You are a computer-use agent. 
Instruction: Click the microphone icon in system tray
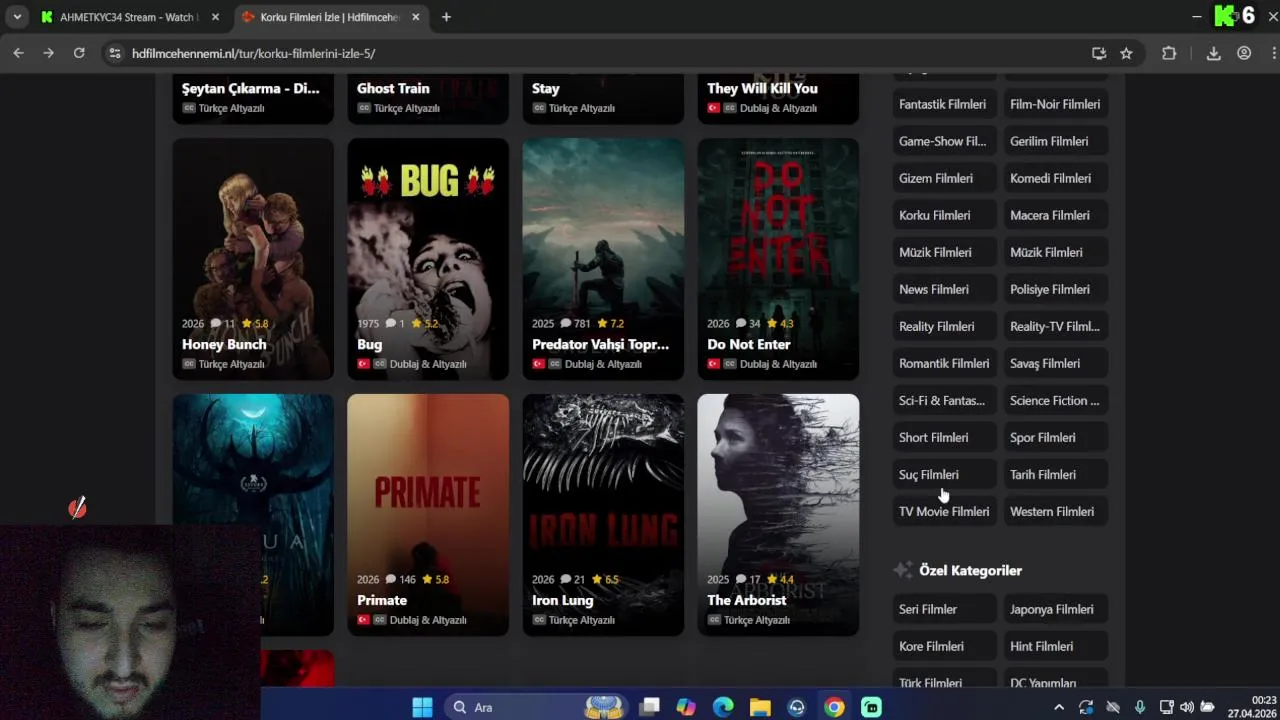pyautogui.click(x=1139, y=707)
